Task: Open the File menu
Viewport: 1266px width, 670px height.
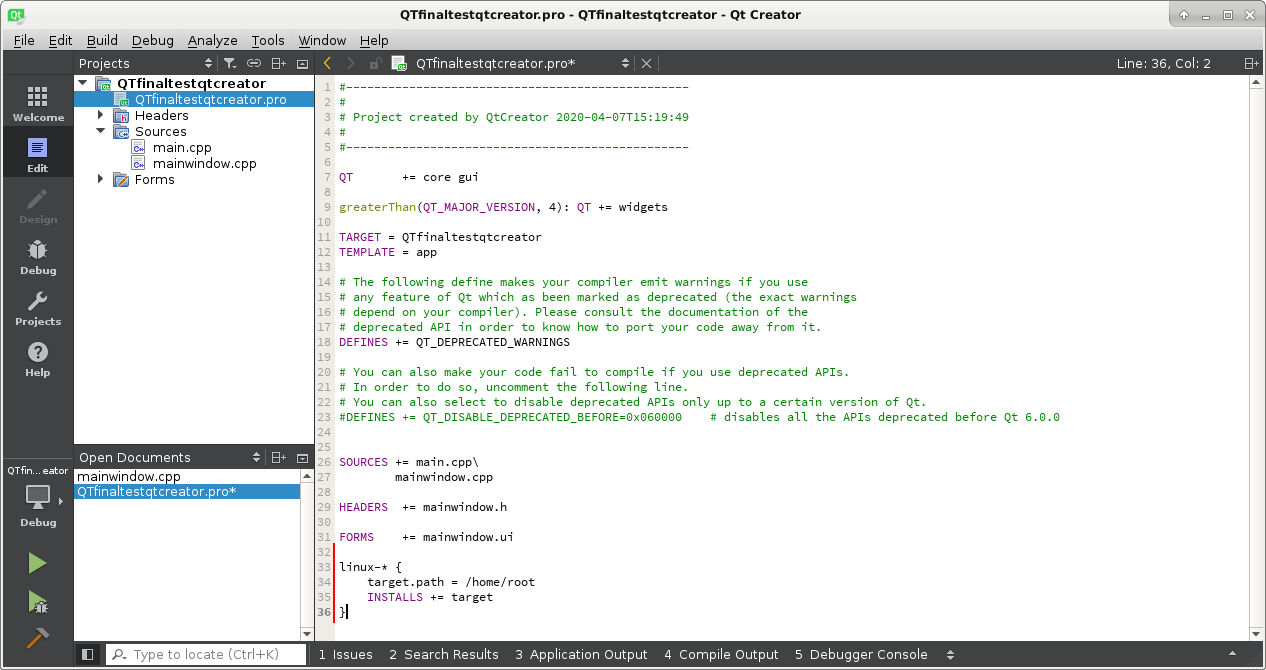Action: [24, 40]
